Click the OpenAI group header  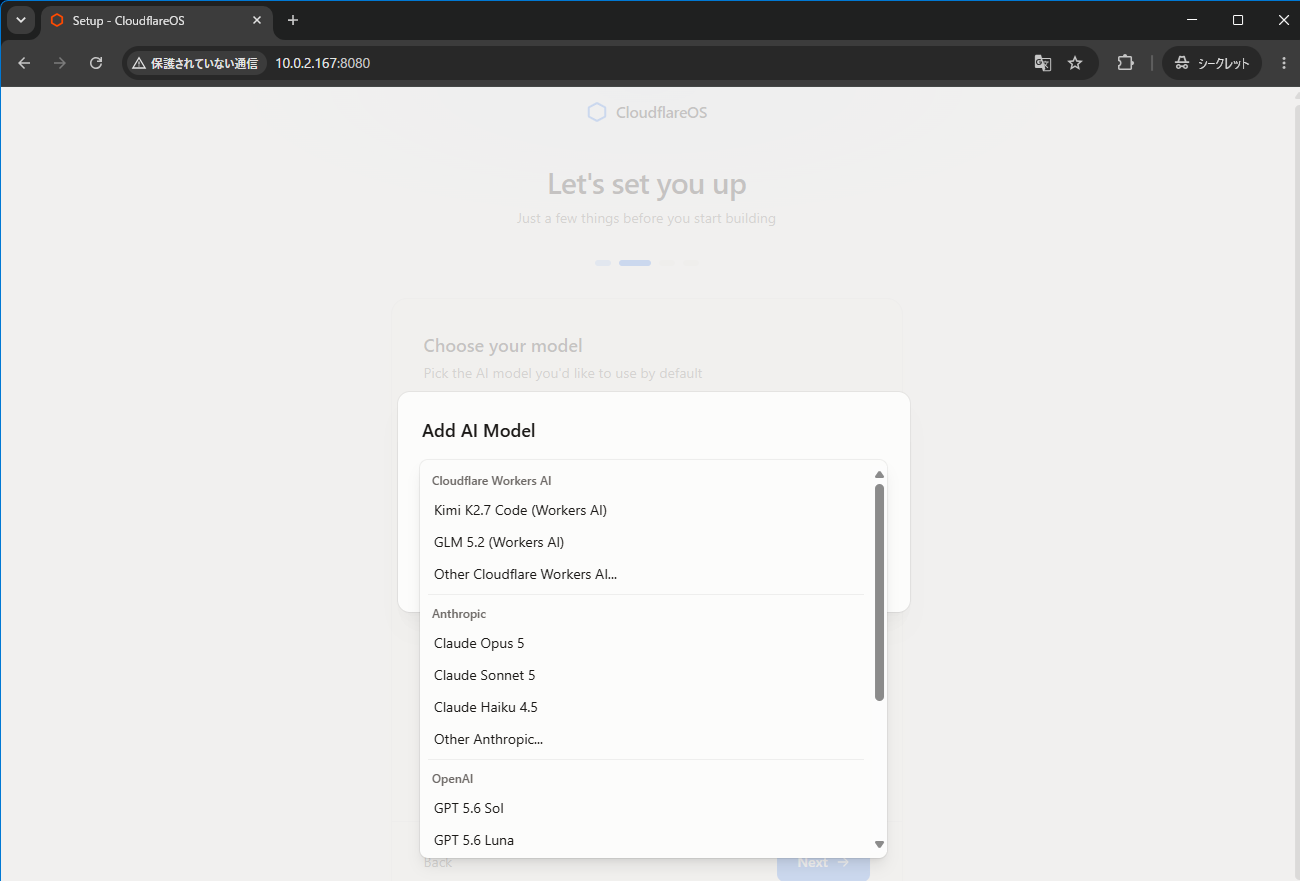(x=452, y=778)
